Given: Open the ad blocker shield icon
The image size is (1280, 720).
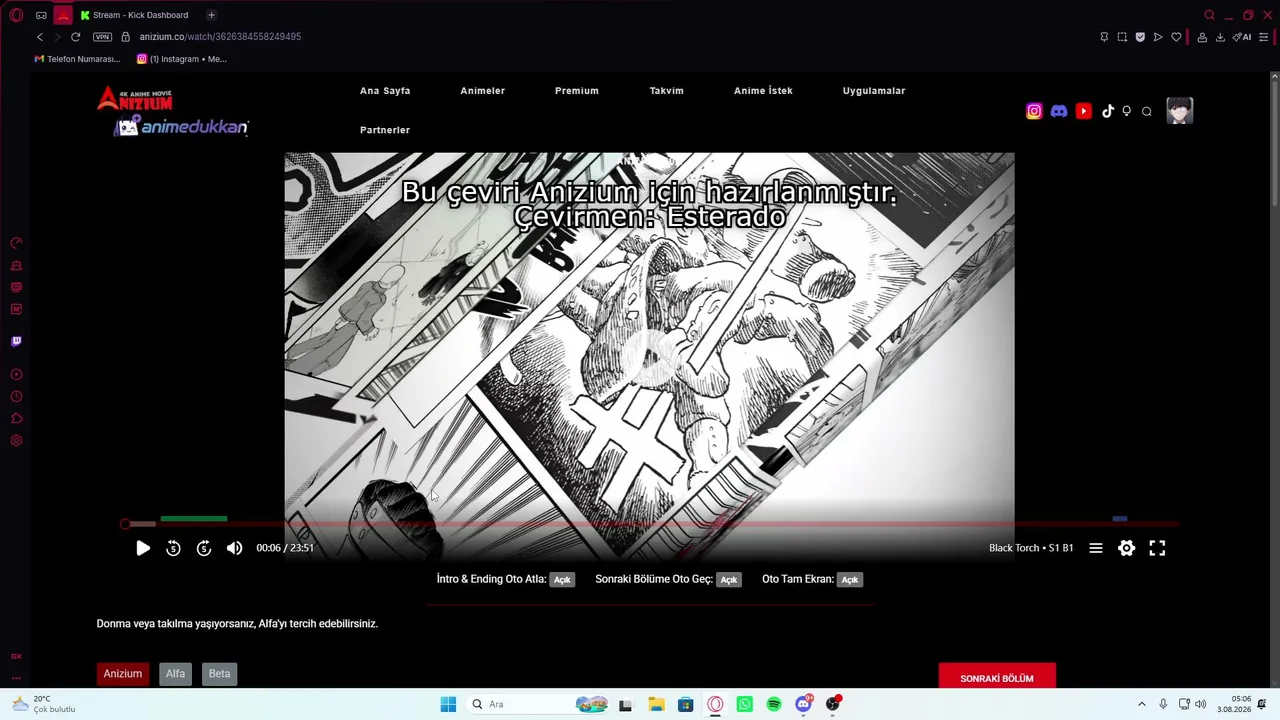Looking at the screenshot, I should click(x=1140, y=37).
